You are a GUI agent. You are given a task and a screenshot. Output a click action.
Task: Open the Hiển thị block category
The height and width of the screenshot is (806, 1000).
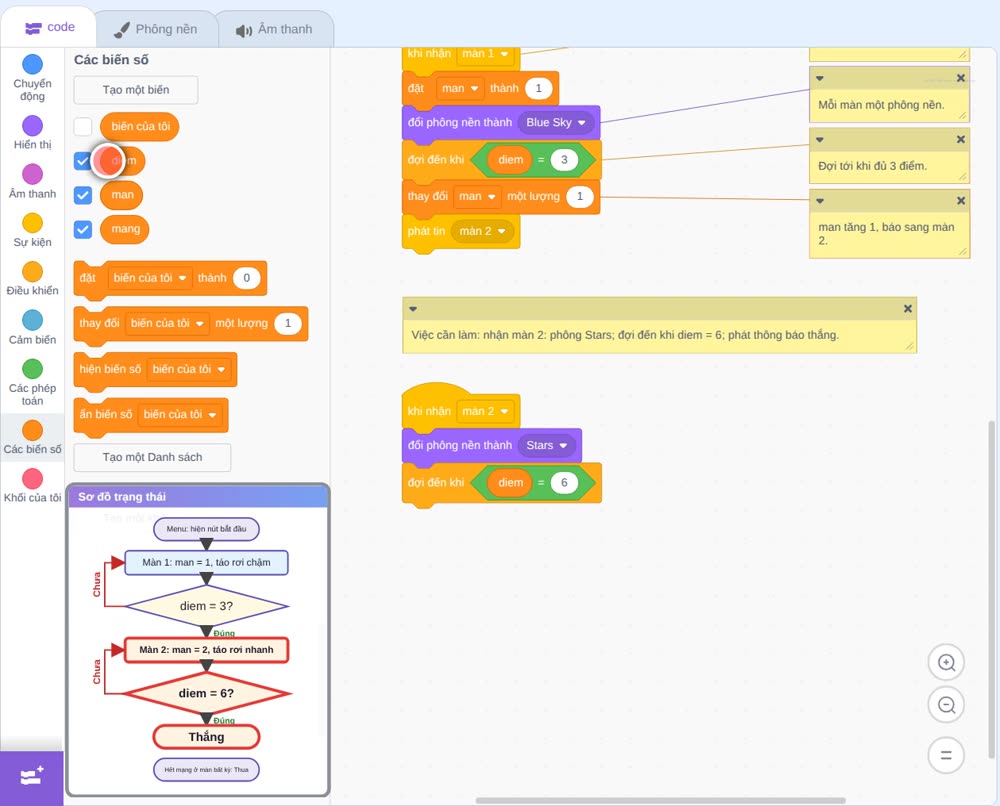[33, 133]
